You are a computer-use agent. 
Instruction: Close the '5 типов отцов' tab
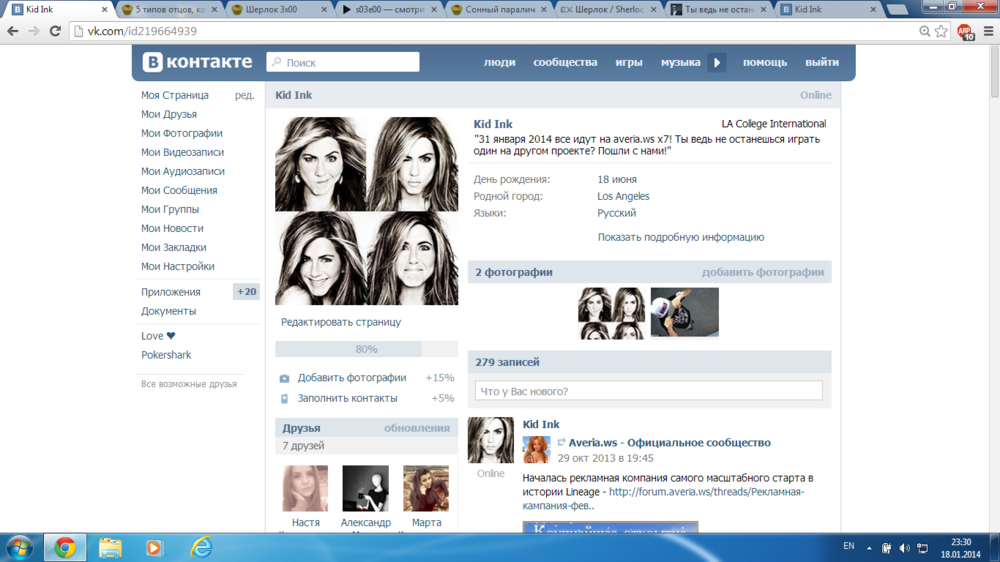point(214,10)
